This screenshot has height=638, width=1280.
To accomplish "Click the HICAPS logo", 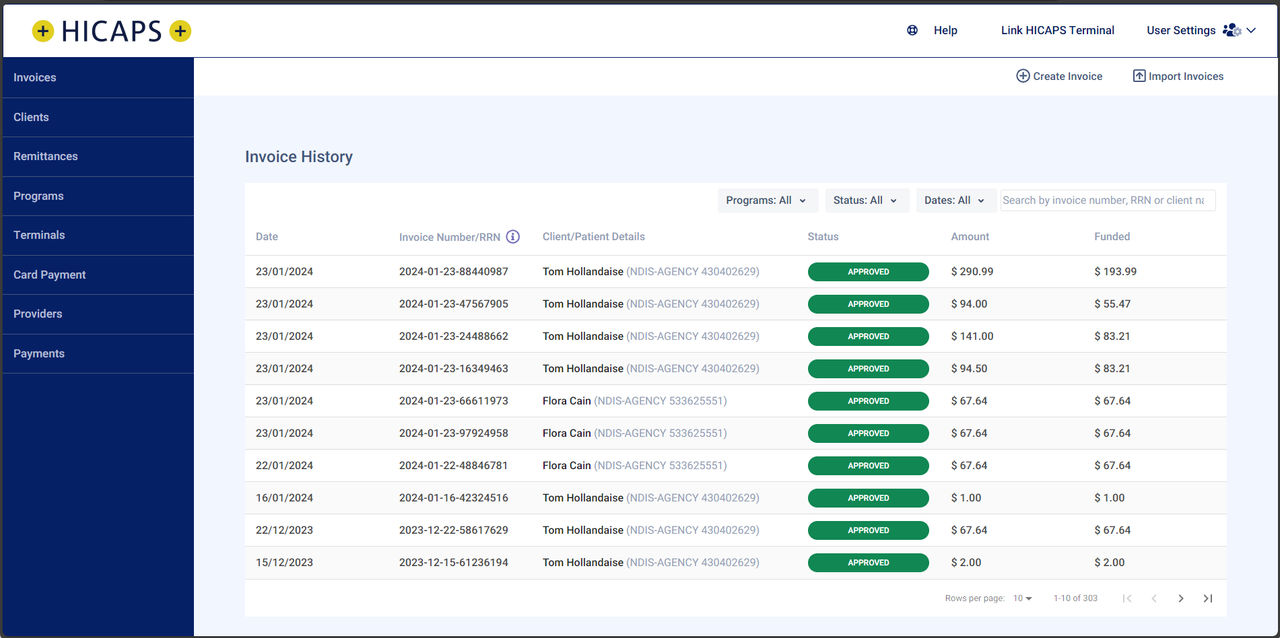I will (110, 30).
